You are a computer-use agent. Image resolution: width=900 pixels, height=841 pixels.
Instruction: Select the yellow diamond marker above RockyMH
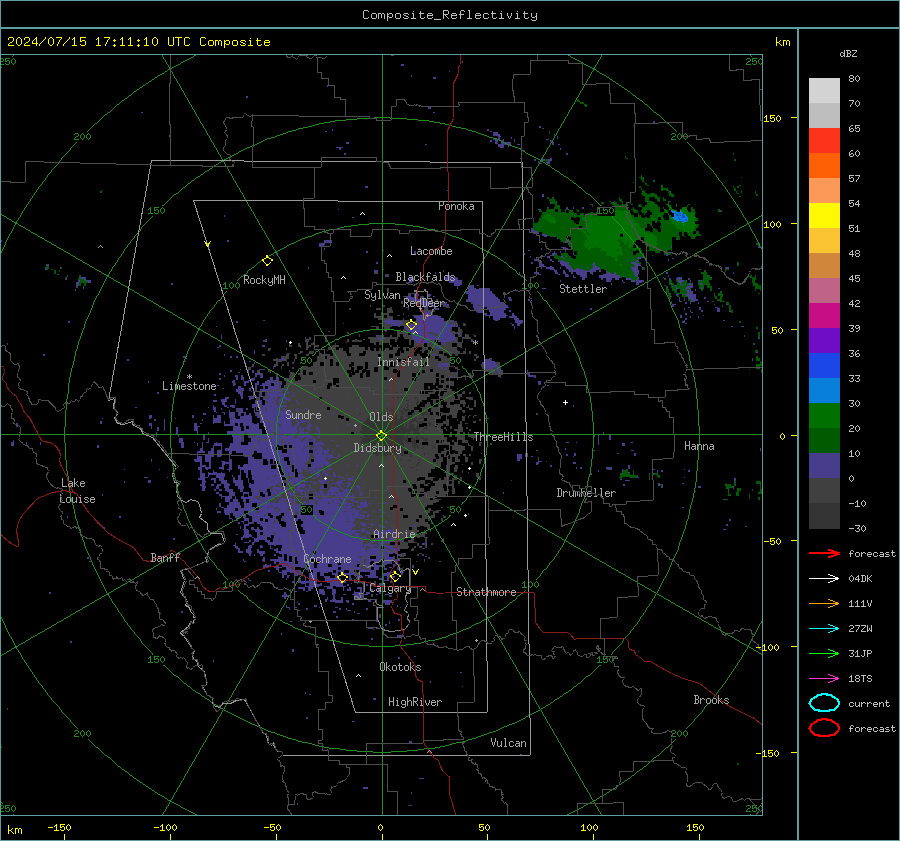pos(267,261)
